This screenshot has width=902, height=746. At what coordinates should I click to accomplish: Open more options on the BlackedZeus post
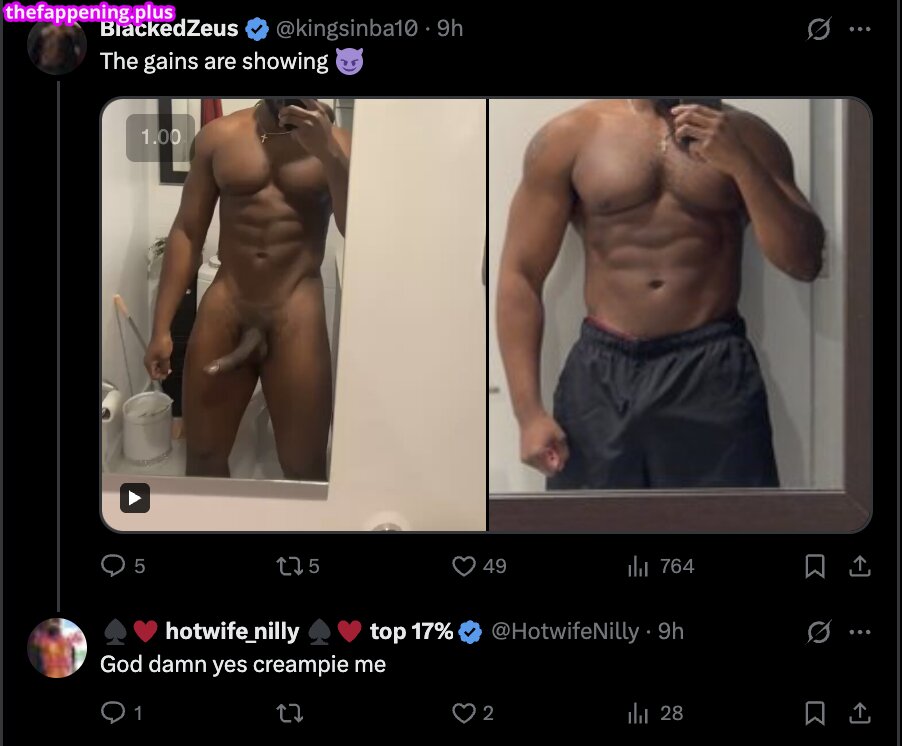(x=859, y=29)
